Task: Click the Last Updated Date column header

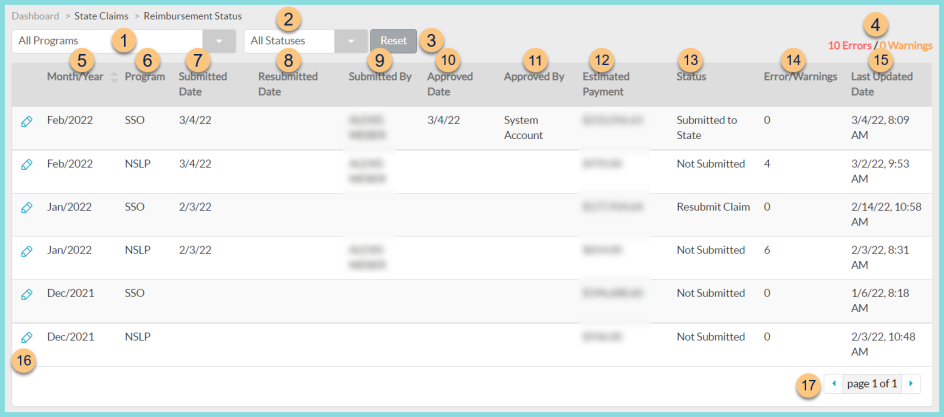Action: (881, 84)
